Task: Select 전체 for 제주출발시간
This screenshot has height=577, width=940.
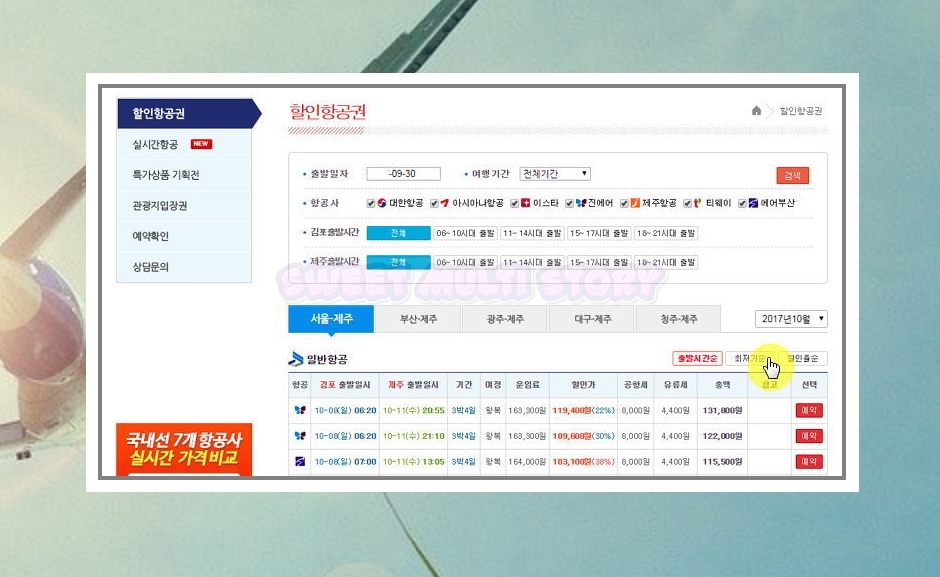Action: click(398, 263)
